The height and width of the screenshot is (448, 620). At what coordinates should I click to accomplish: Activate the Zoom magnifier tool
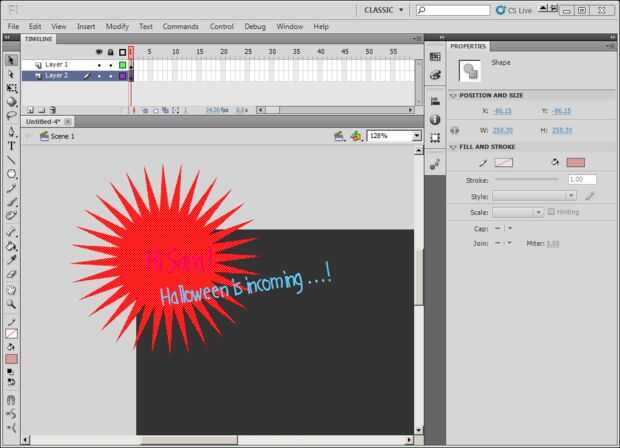click(11, 303)
